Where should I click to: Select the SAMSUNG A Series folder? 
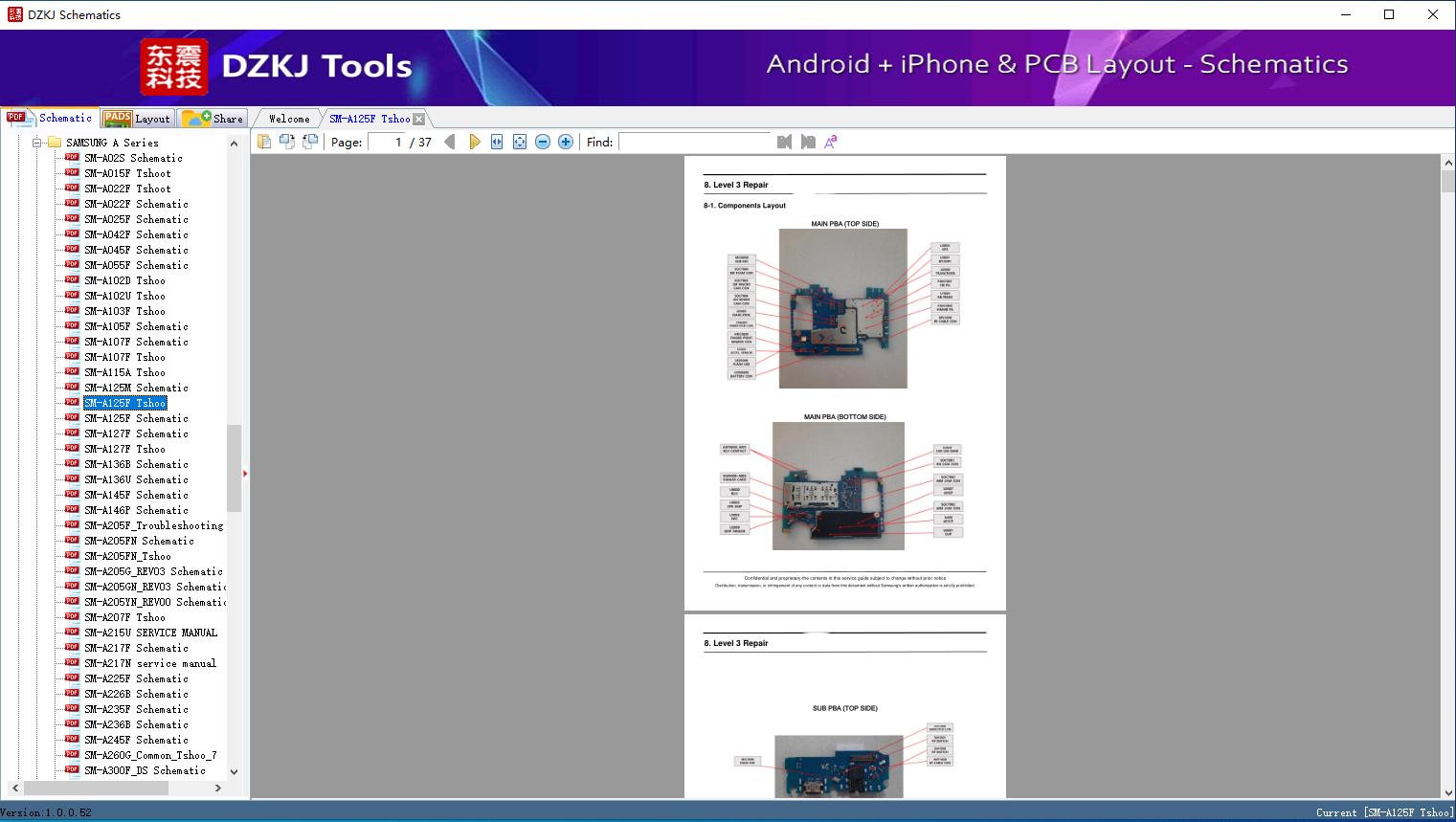coord(113,143)
